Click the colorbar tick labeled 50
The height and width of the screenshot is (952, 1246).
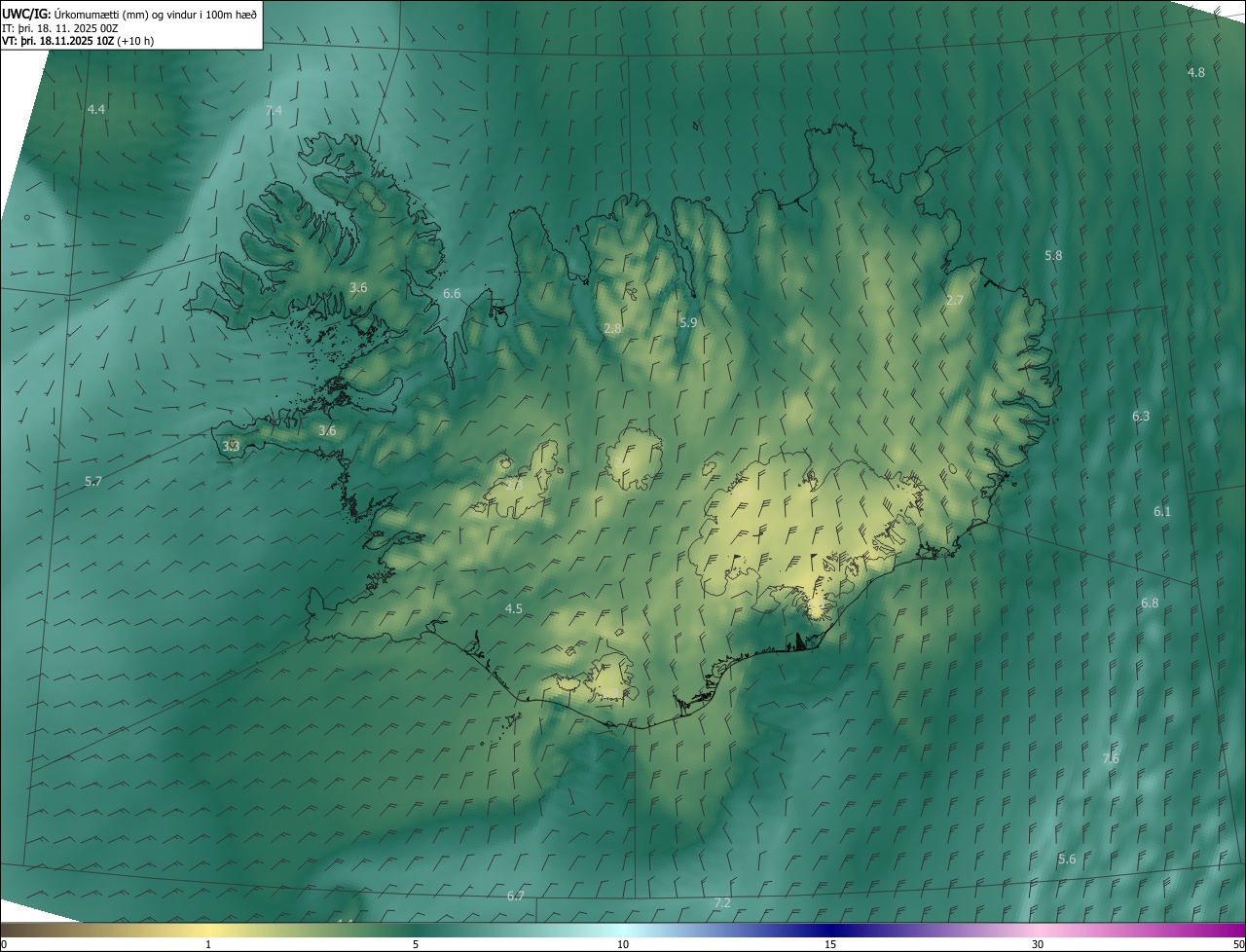tap(1238, 944)
